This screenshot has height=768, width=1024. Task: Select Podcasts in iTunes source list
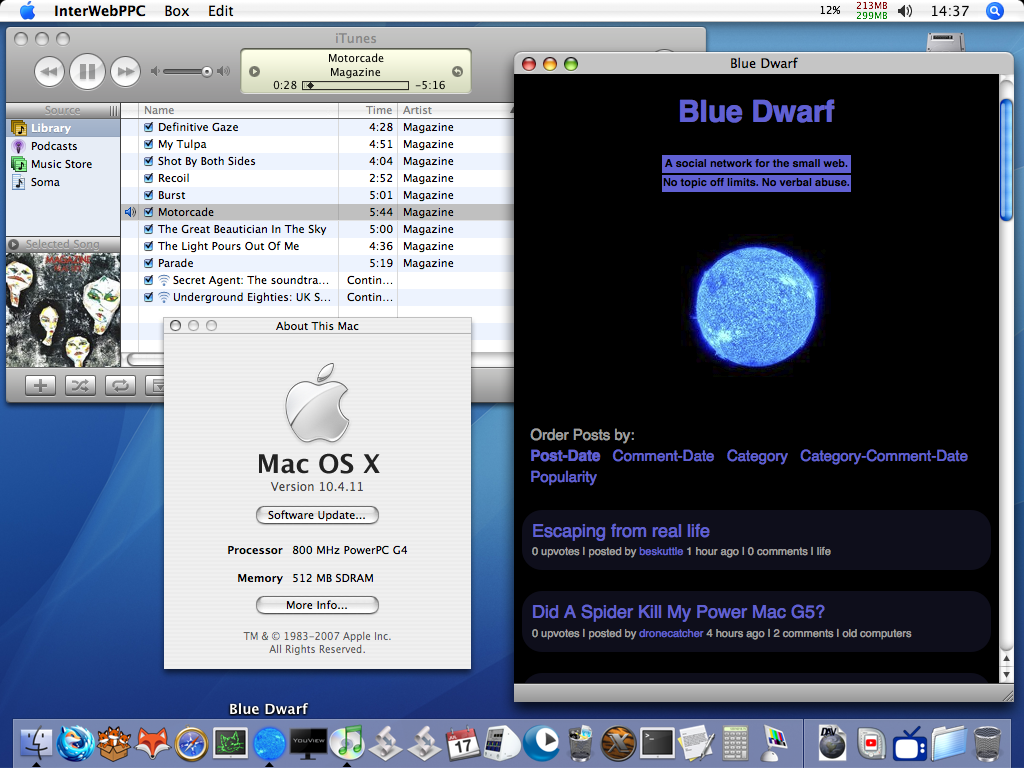click(x=54, y=146)
